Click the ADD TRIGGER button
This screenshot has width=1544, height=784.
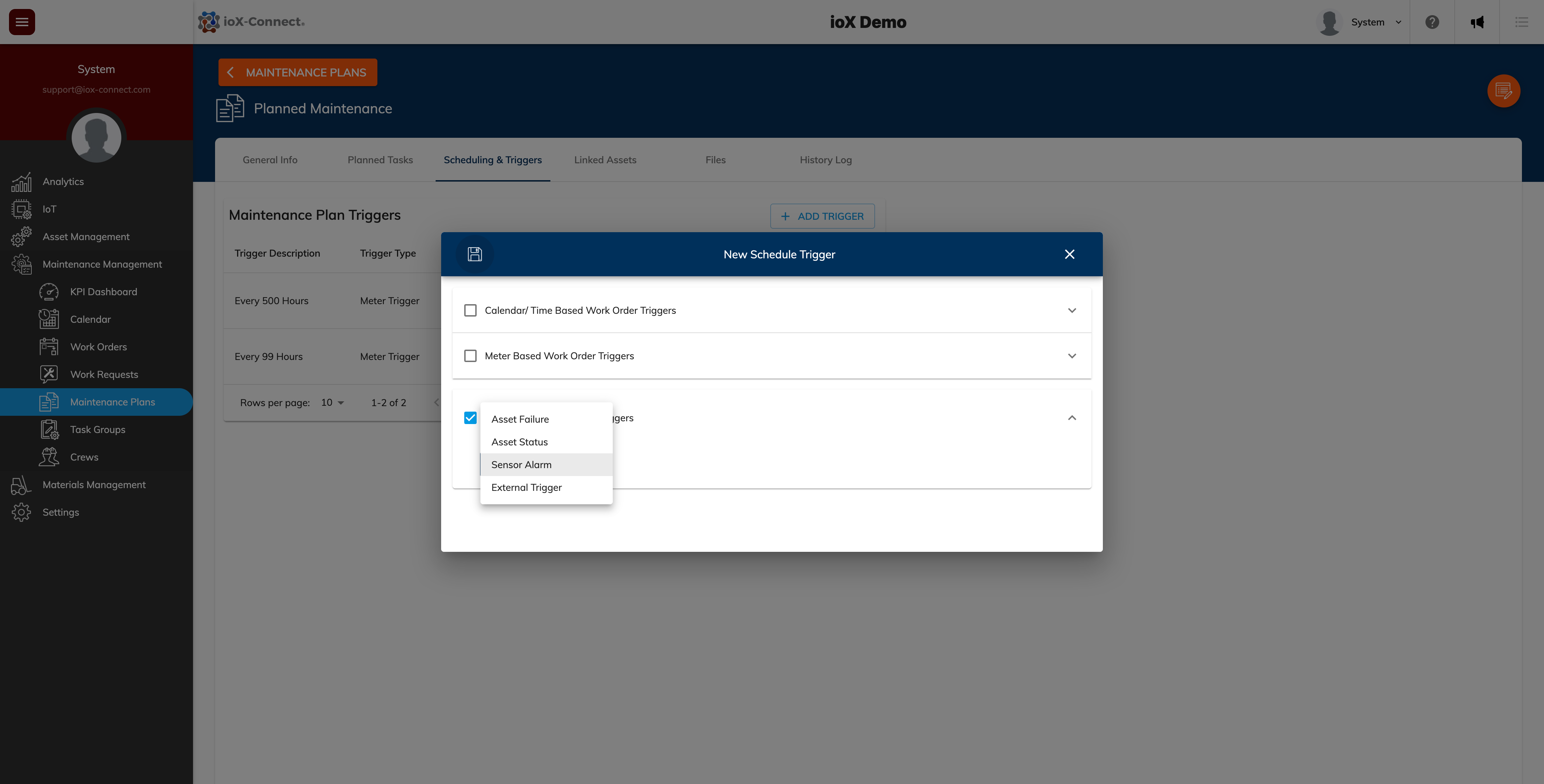pyautogui.click(x=822, y=216)
